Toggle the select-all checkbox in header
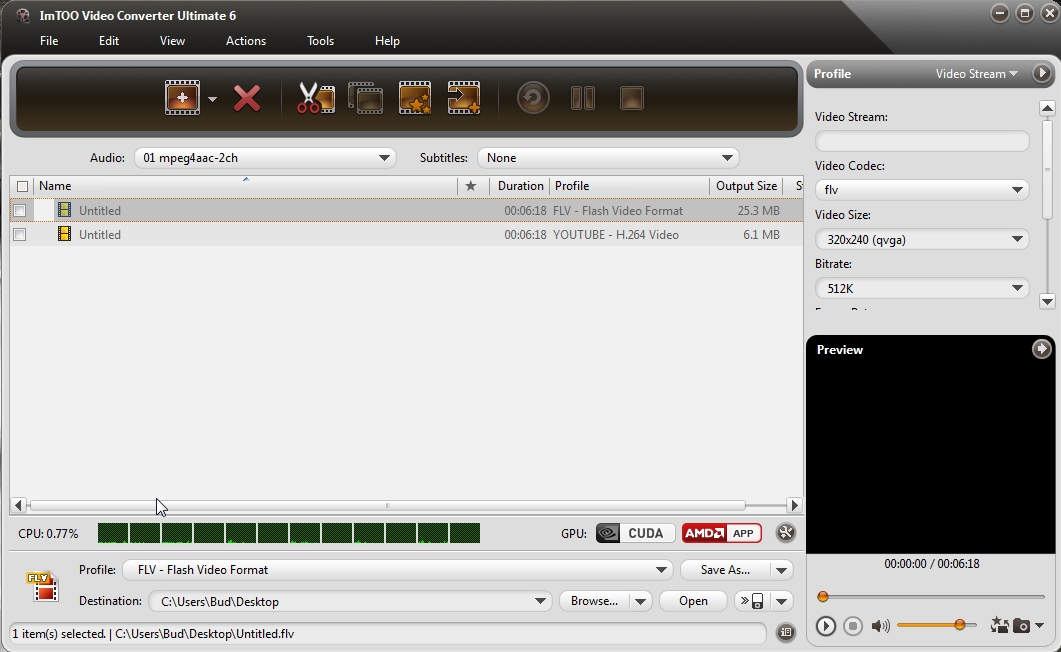The image size is (1061, 652). (22, 186)
